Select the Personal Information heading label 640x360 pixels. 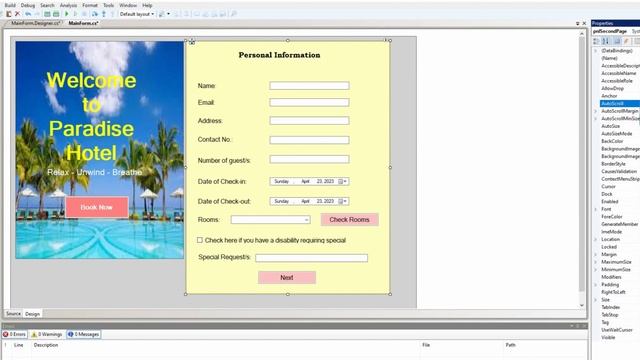[x=280, y=55]
